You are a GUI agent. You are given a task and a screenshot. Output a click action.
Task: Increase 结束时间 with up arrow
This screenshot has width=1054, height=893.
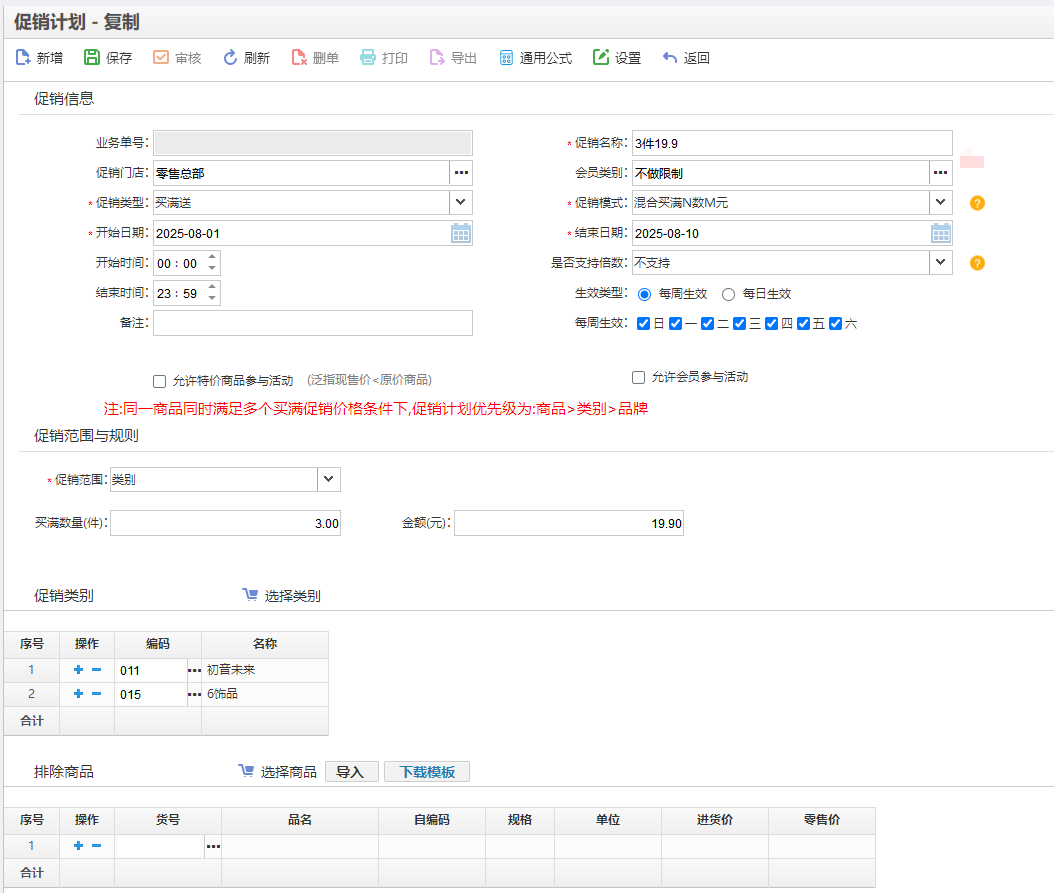pos(212,287)
